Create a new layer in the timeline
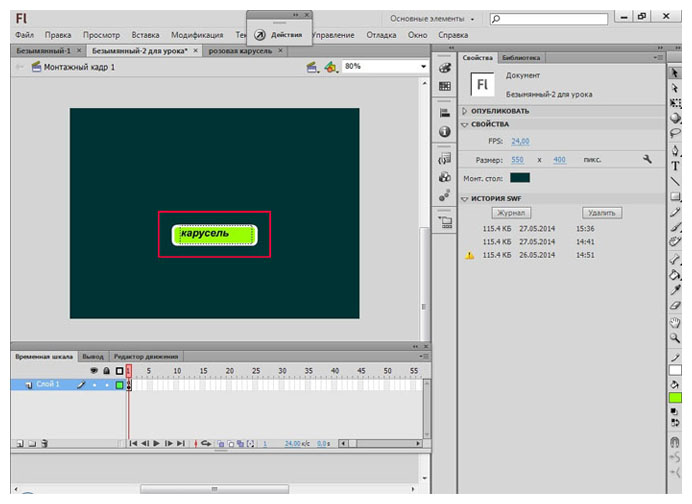Image resolution: width=692 pixels, height=504 pixels. click(19, 443)
